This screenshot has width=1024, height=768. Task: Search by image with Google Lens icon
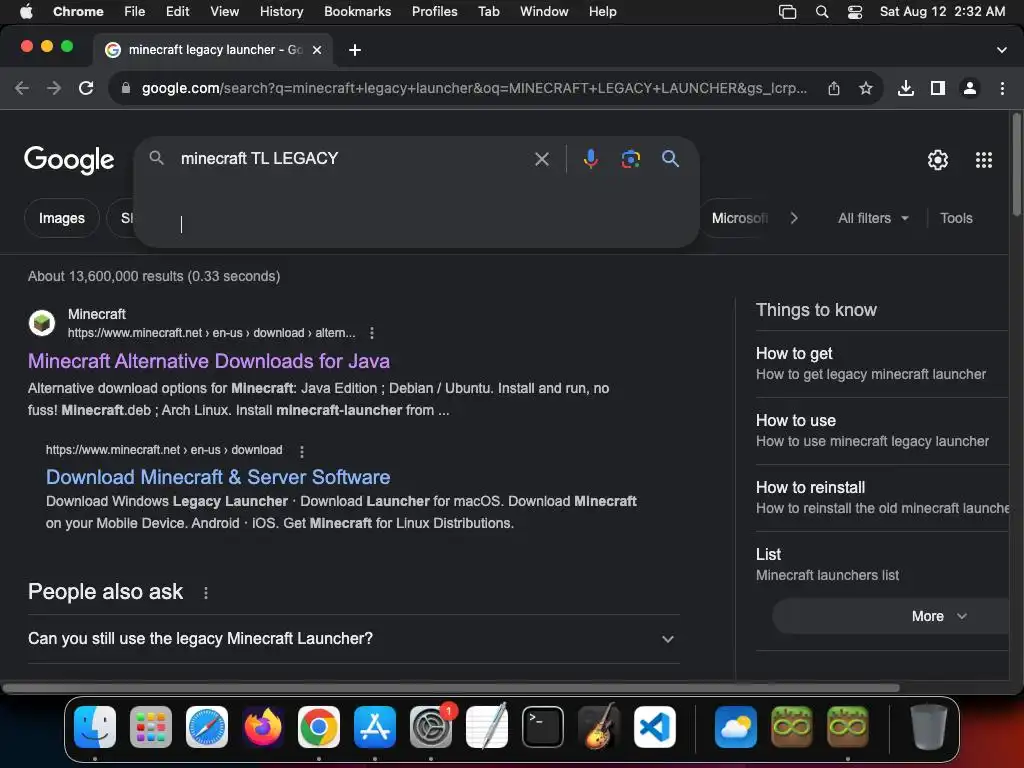(630, 159)
